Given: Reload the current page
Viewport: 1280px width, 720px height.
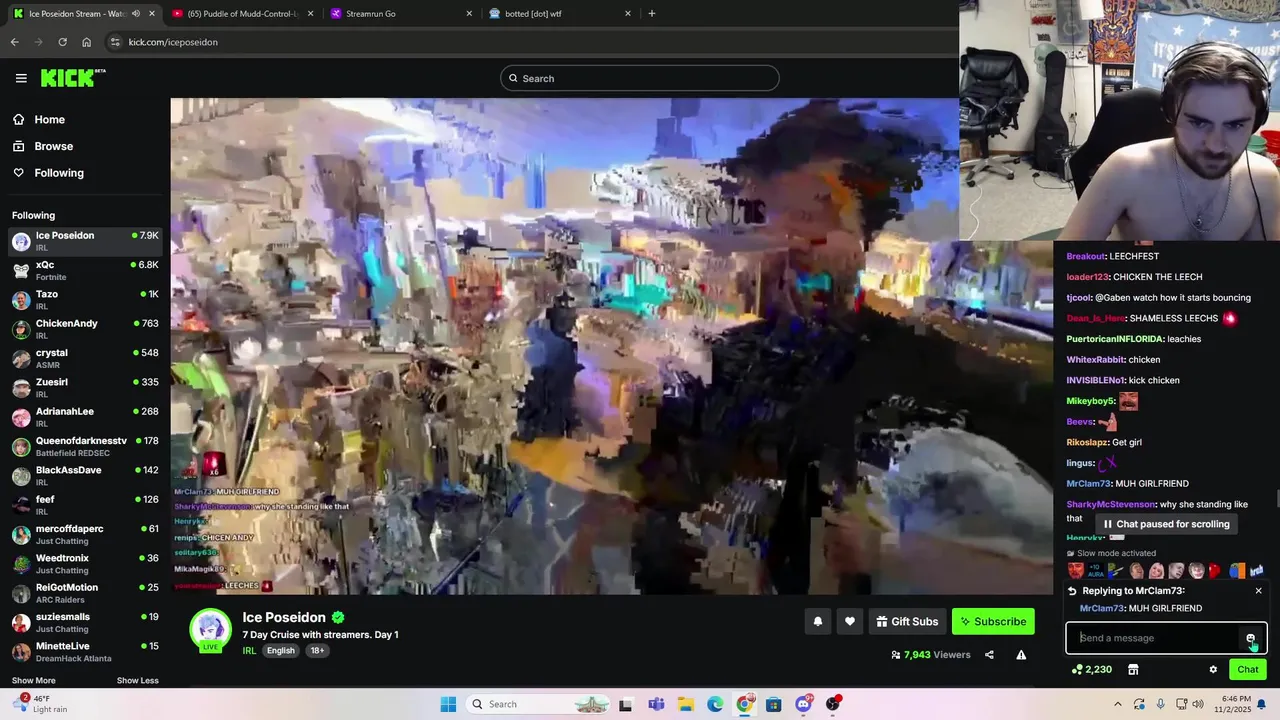Looking at the screenshot, I should [x=62, y=42].
